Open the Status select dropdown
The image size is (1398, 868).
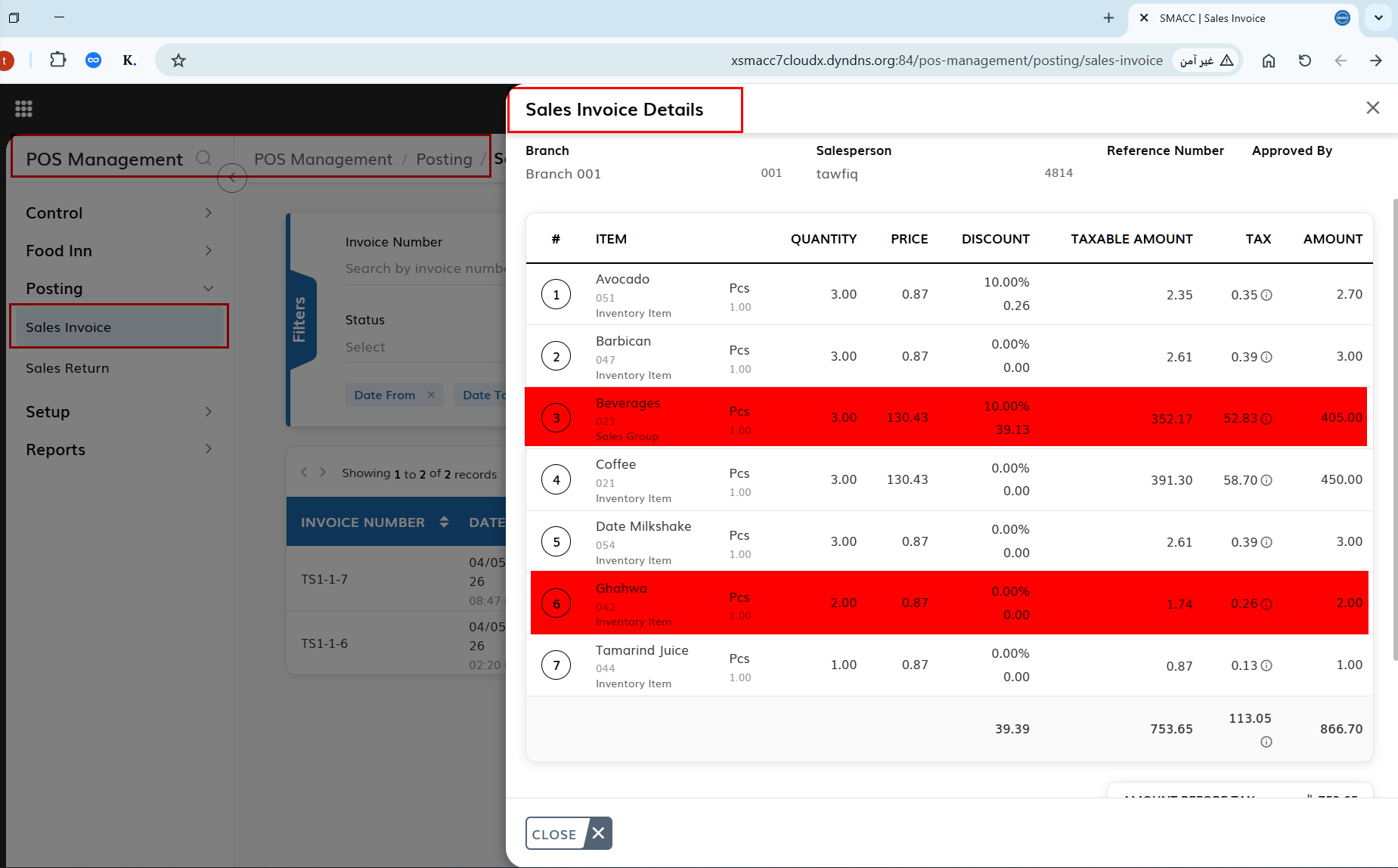425,347
